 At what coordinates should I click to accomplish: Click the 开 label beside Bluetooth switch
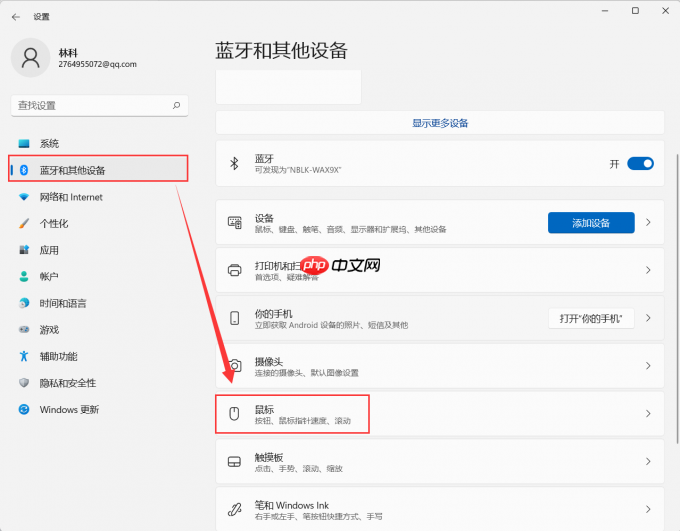point(614,164)
